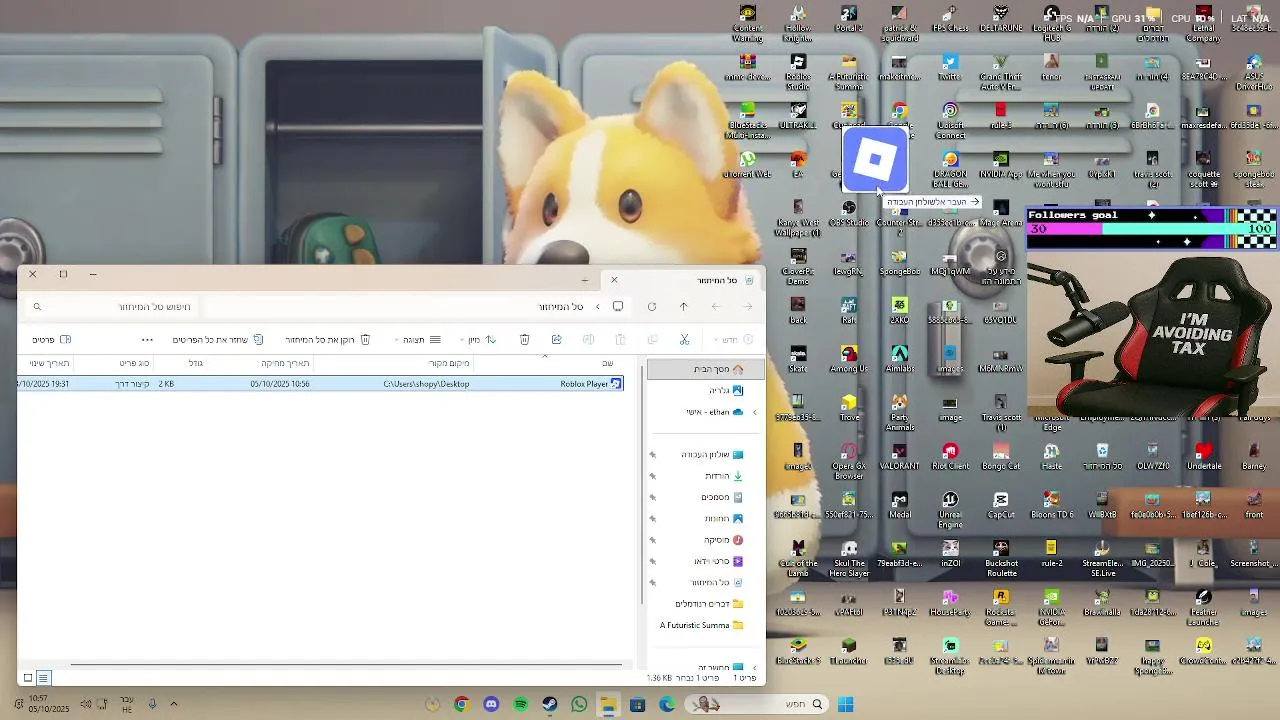Open Discord from the taskbar
Image resolution: width=1280 pixels, height=720 pixels.
tap(491, 704)
